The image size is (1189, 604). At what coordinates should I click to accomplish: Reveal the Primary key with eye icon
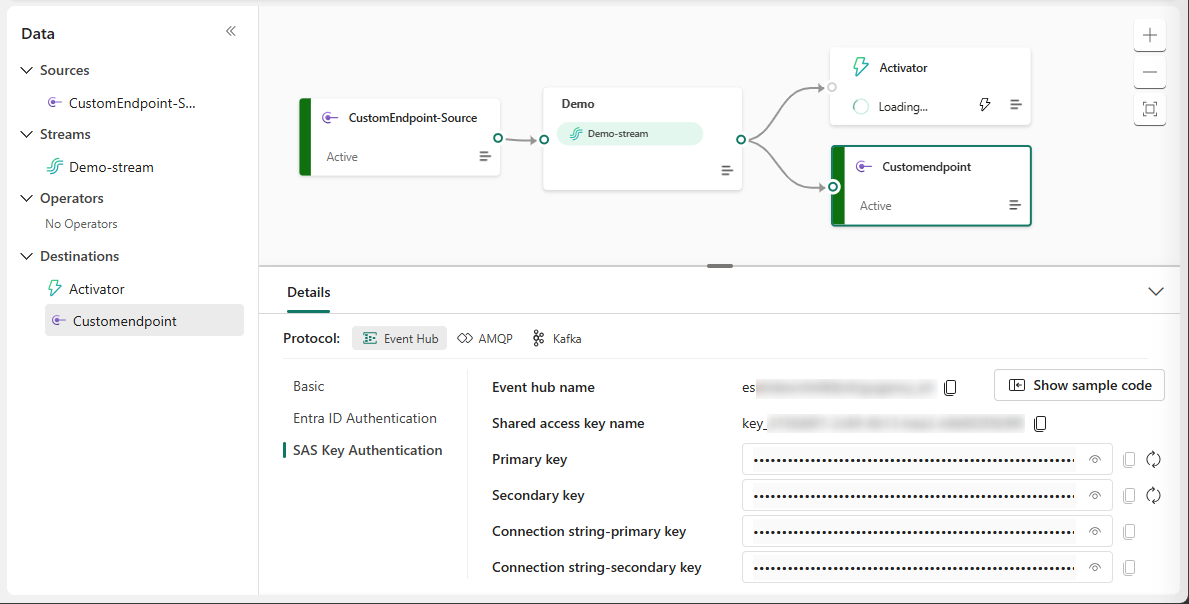pyautogui.click(x=1094, y=459)
